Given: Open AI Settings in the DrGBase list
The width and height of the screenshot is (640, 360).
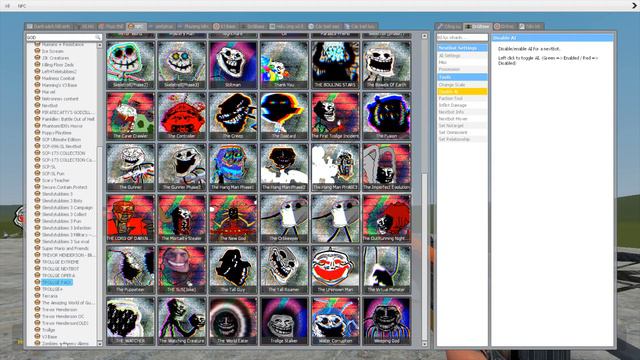Looking at the screenshot, I should click(x=462, y=56).
